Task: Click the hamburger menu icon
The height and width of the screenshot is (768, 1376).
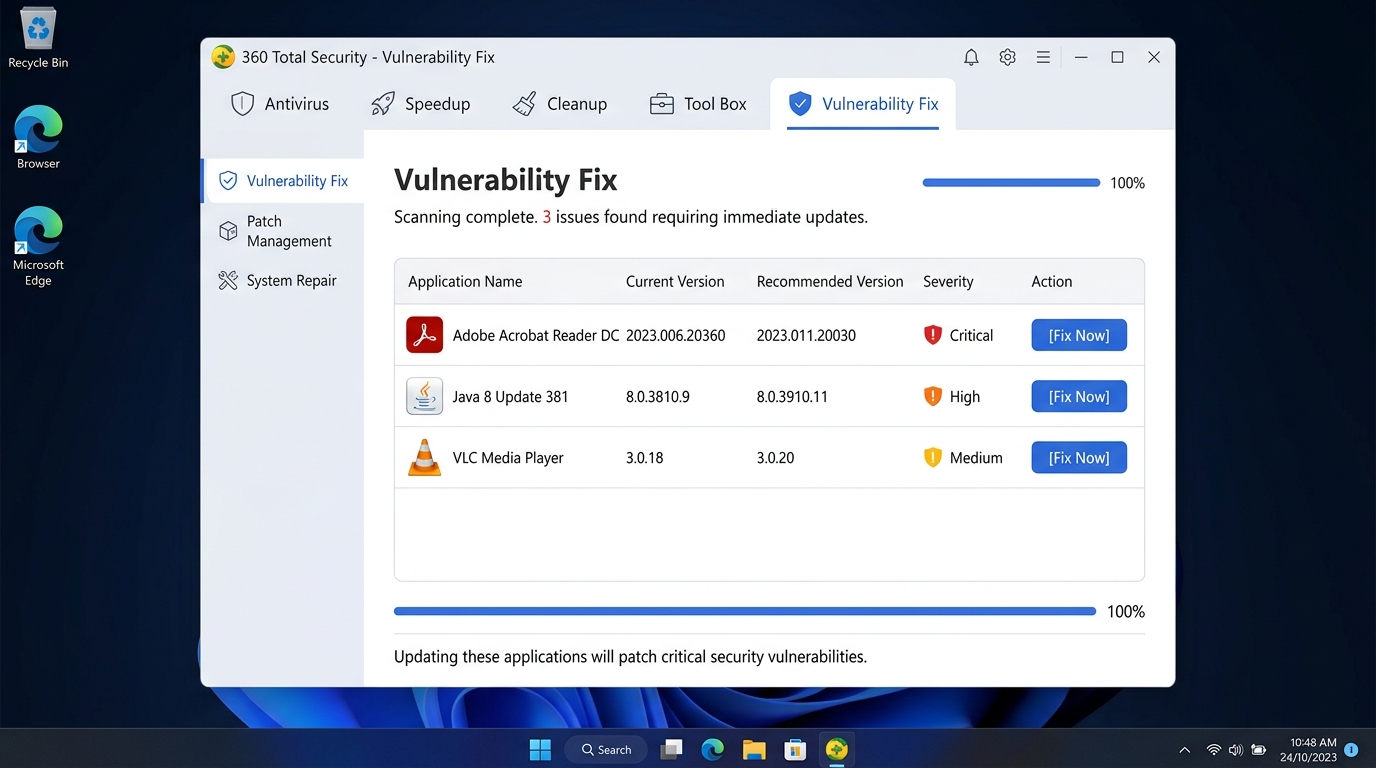Action: tap(1043, 57)
